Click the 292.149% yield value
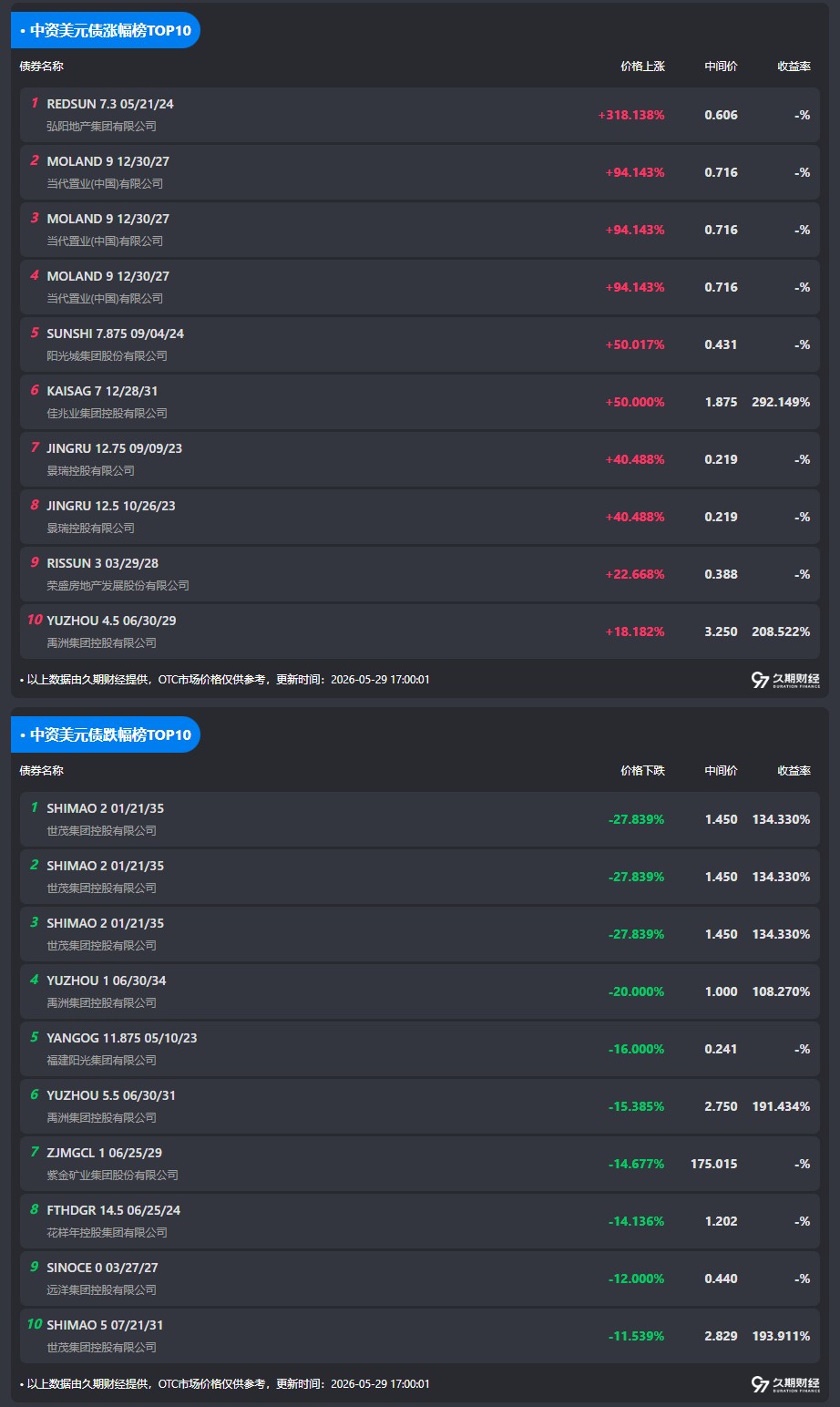This screenshot has height=1407, width=840. click(781, 403)
